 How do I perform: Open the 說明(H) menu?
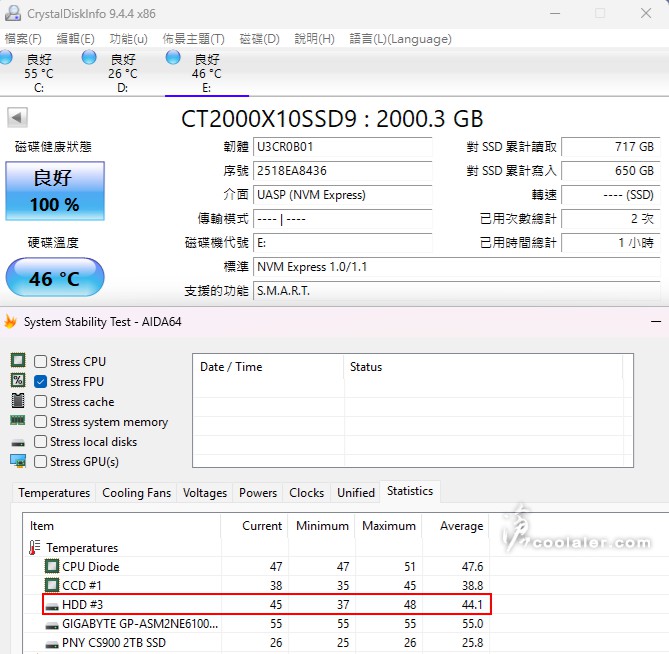pos(314,39)
